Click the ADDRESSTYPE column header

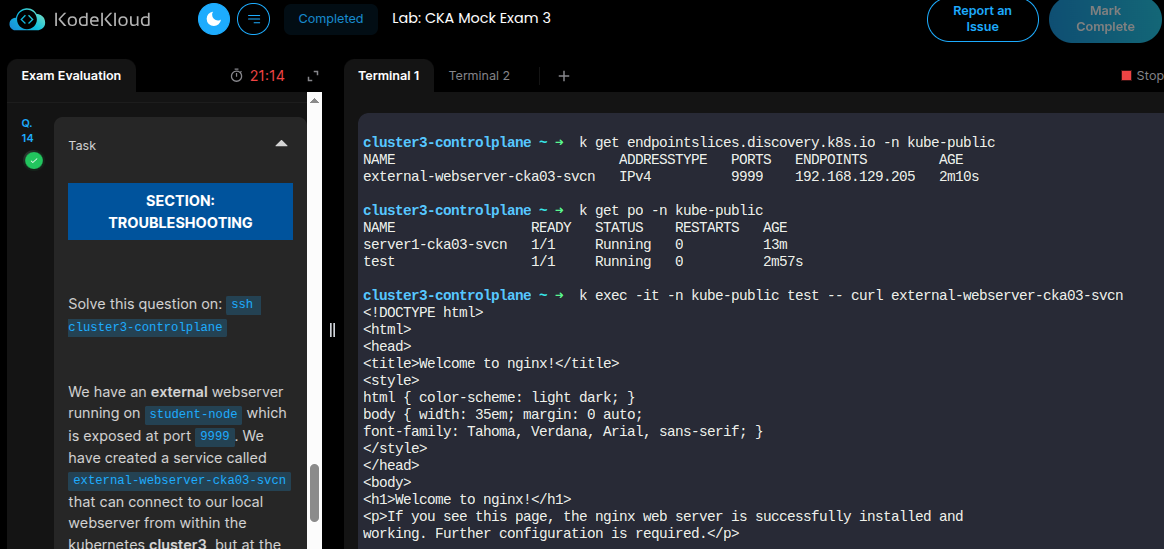coord(663,160)
